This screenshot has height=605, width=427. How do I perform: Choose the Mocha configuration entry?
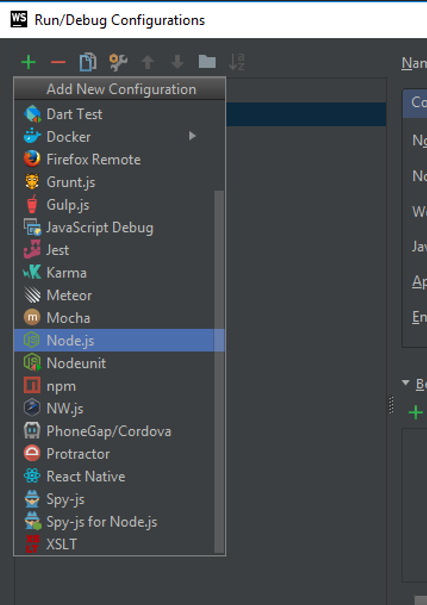click(x=119, y=318)
